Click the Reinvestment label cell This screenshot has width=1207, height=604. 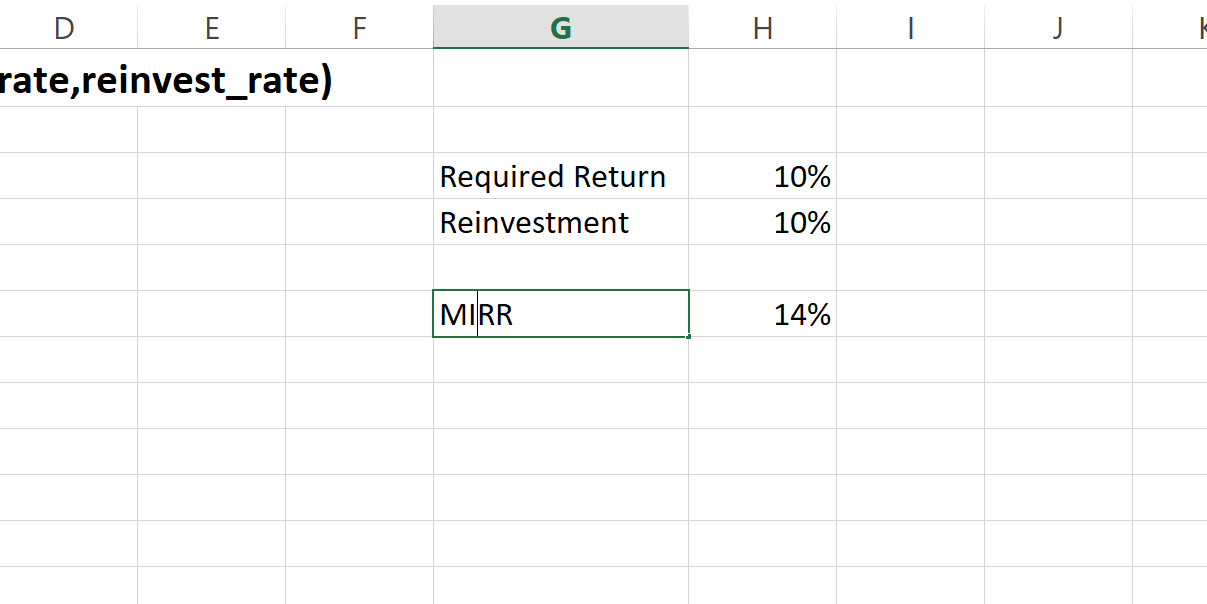coord(535,223)
